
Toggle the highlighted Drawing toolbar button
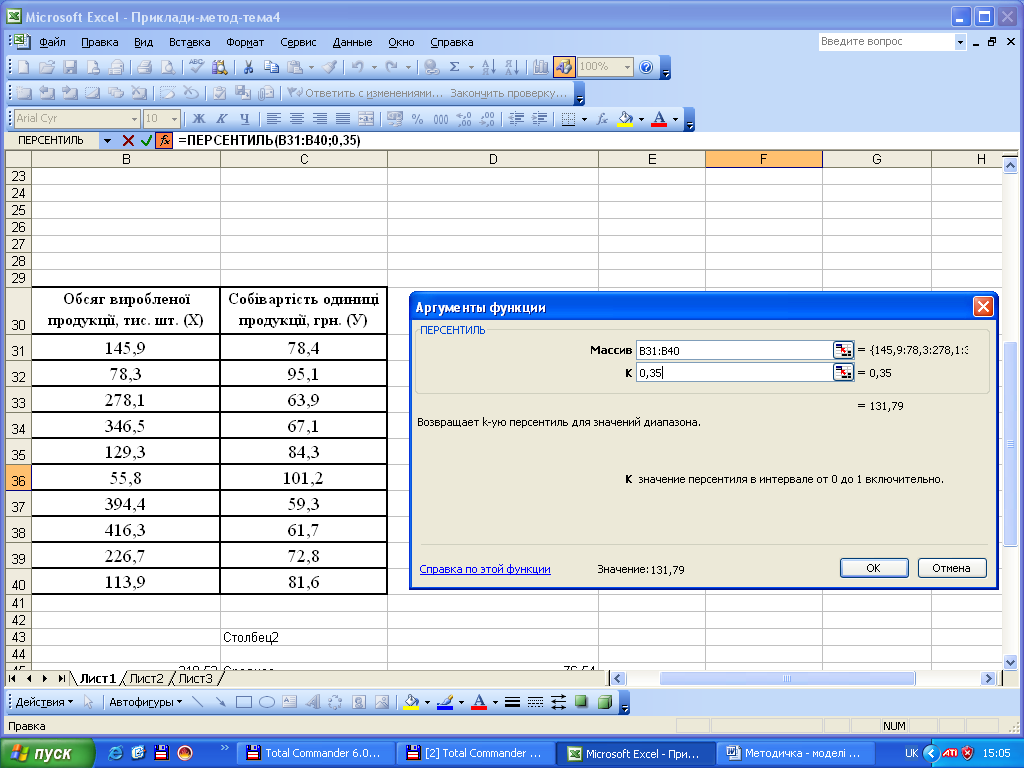point(564,67)
